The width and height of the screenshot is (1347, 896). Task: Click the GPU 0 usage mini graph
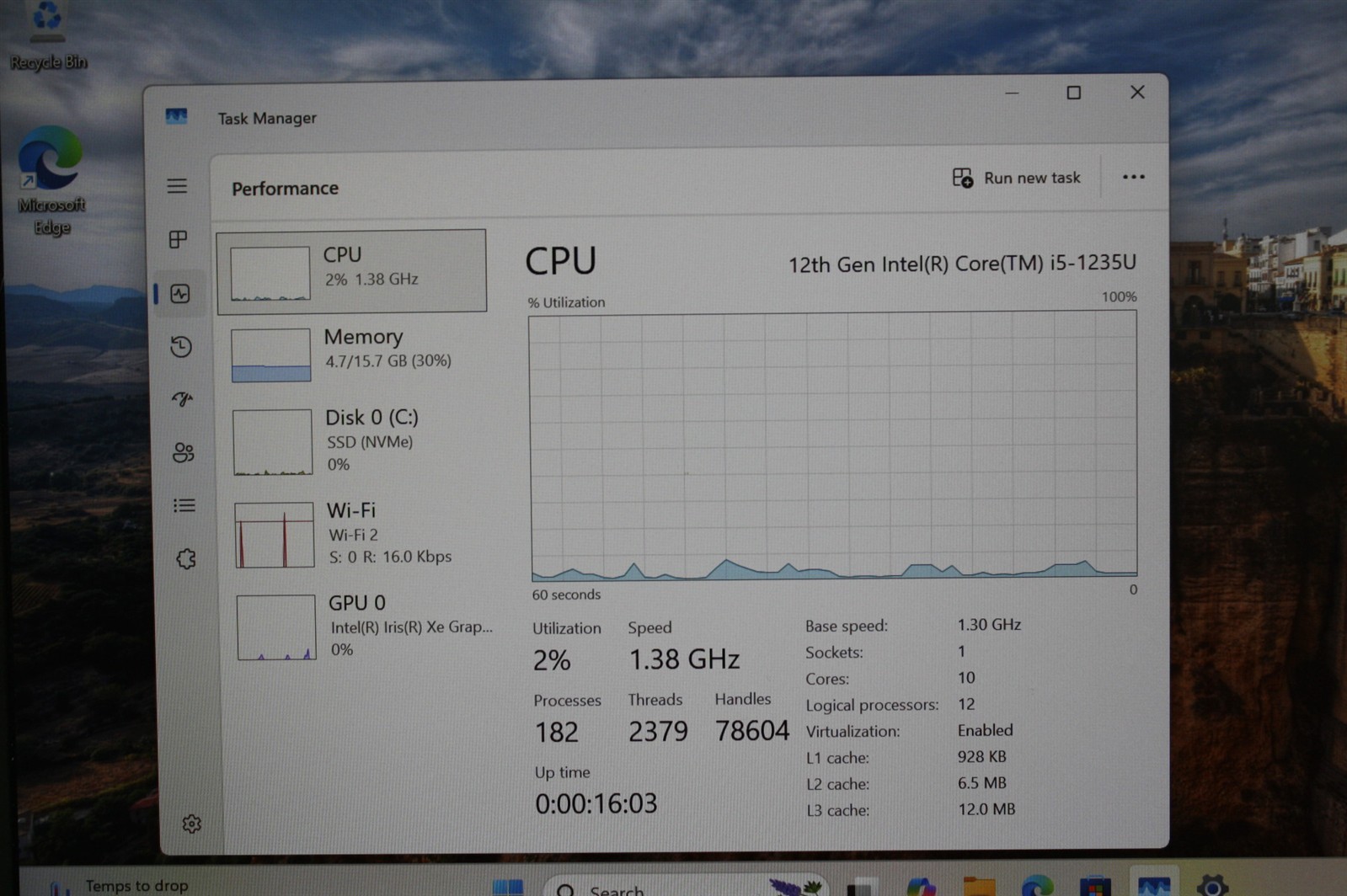pyautogui.click(x=275, y=627)
